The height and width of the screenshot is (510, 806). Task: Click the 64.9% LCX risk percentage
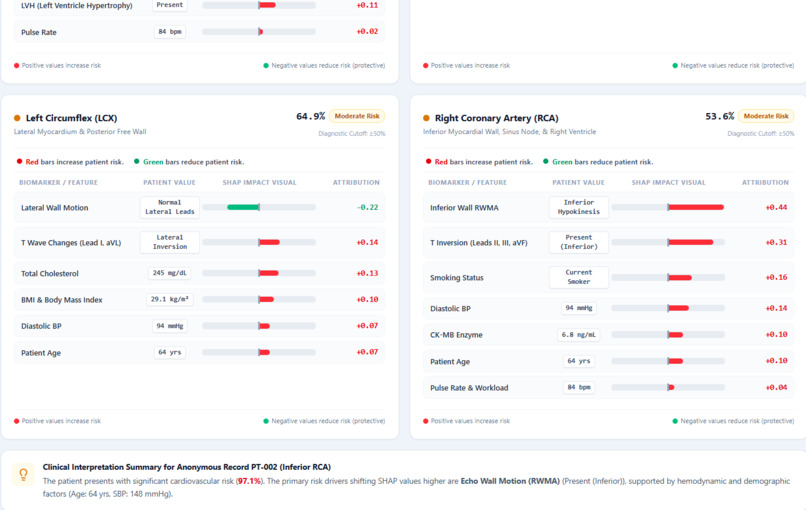(310, 116)
